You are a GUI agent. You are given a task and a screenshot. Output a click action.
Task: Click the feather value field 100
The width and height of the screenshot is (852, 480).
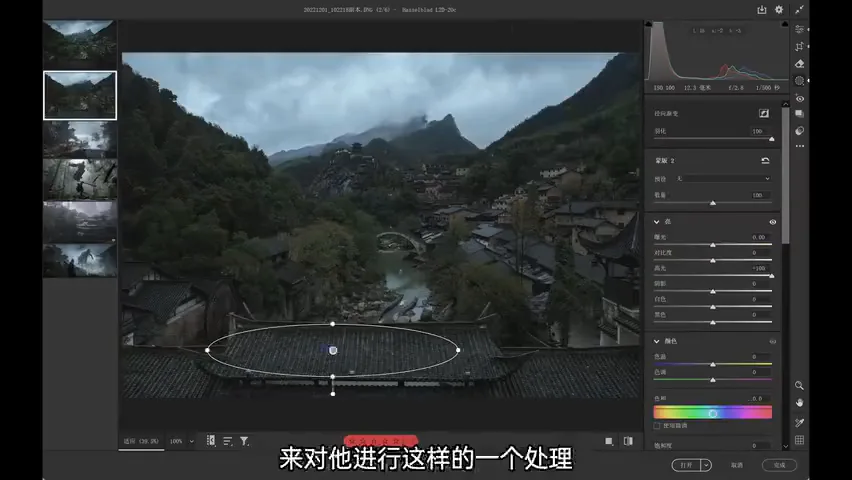tap(757, 131)
